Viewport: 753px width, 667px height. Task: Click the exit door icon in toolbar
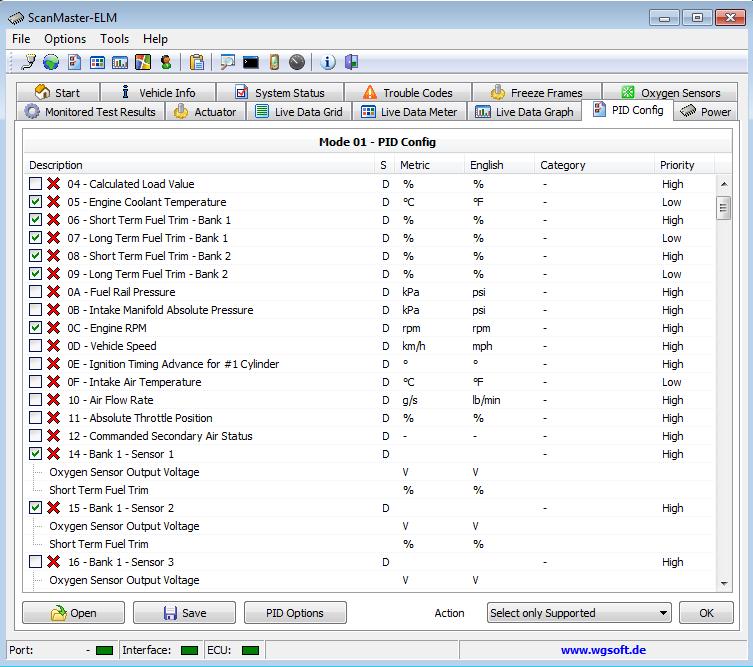click(x=351, y=62)
